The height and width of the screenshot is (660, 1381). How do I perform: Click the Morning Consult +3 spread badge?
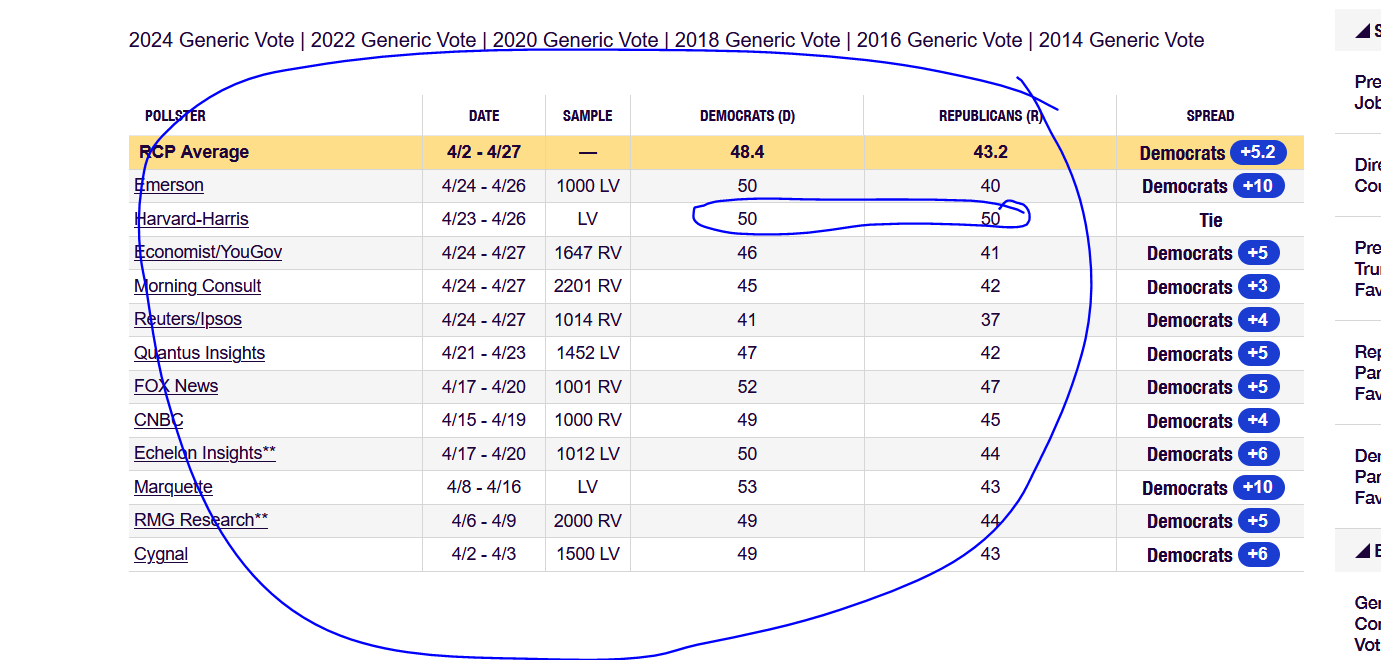pyautogui.click(x=1258, y=287)
